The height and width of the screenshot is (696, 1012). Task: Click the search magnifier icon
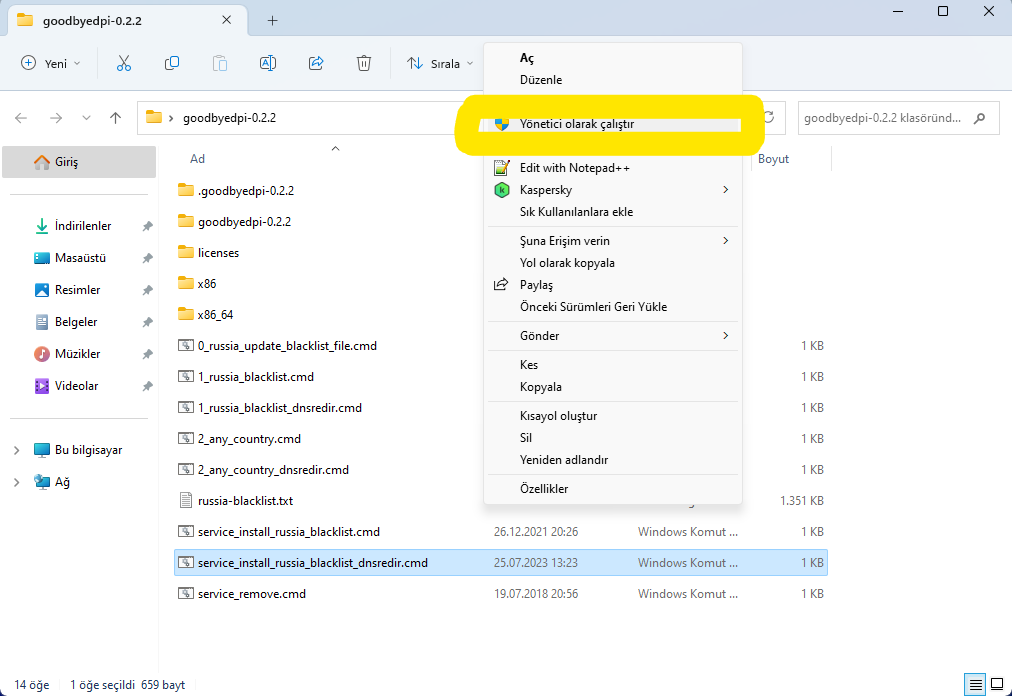(x=979, y=118)
